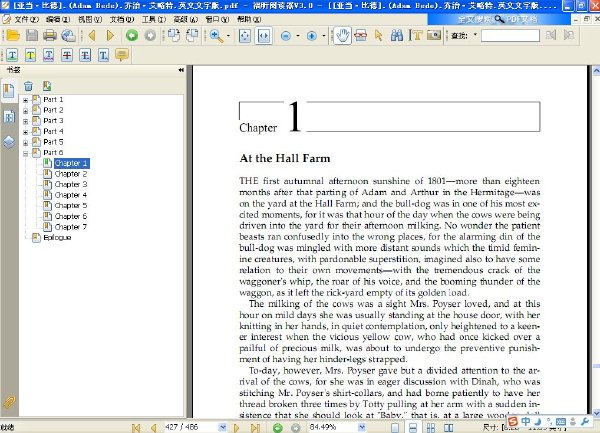The width and height of the screenshot is (600, 433).
Task: Collapse the bookmarks panel with double arrow
Action: [181, 70]
